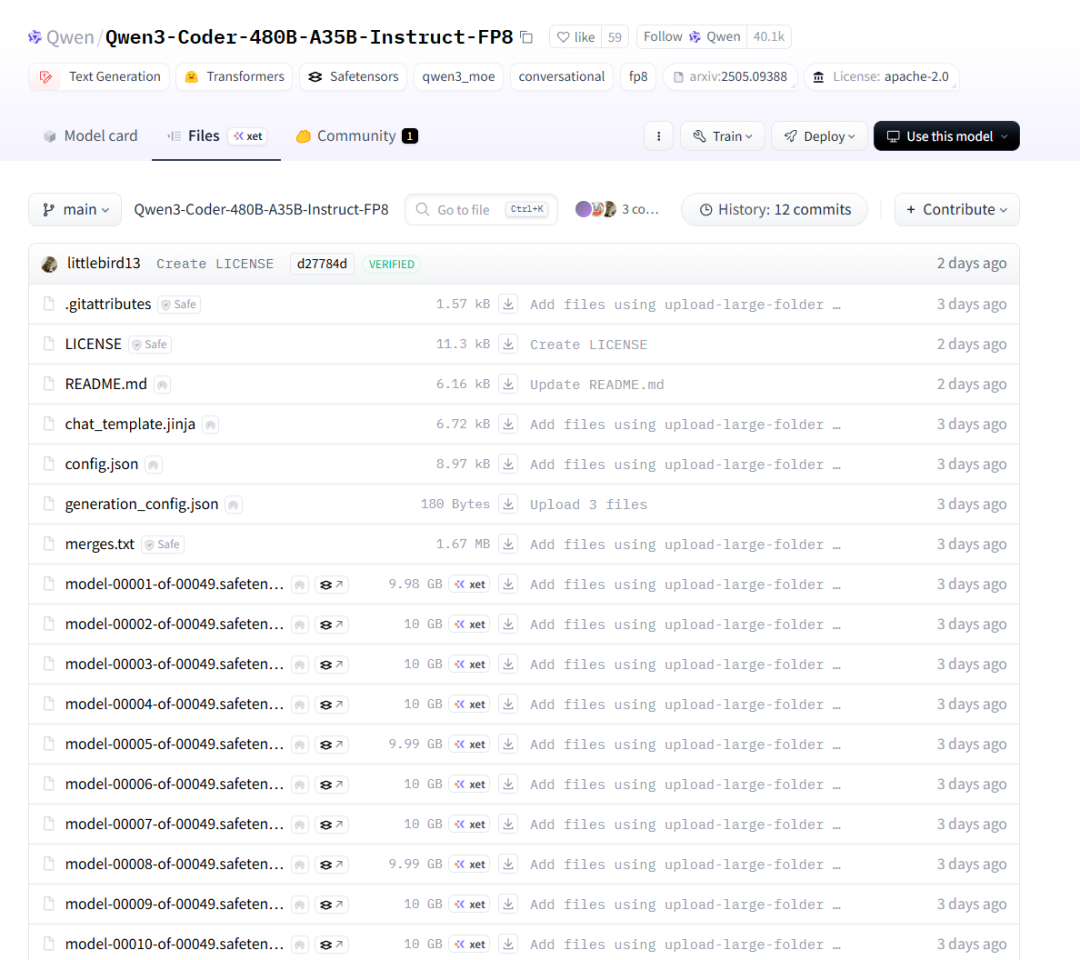
Task: Filter by Safetensors tag
Action: coord(353,76)
